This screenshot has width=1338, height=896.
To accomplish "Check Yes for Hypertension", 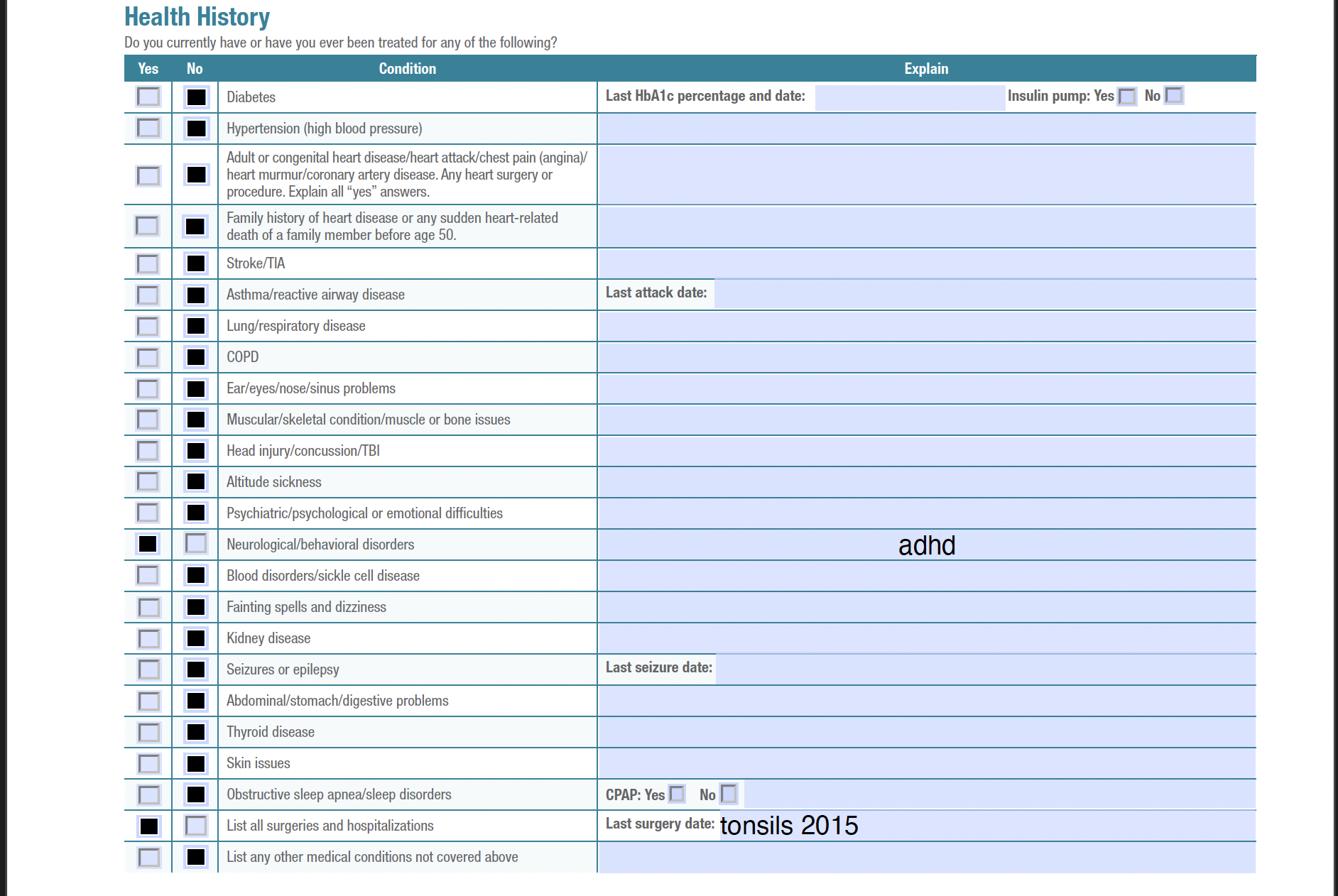I will tap(148, 128).
